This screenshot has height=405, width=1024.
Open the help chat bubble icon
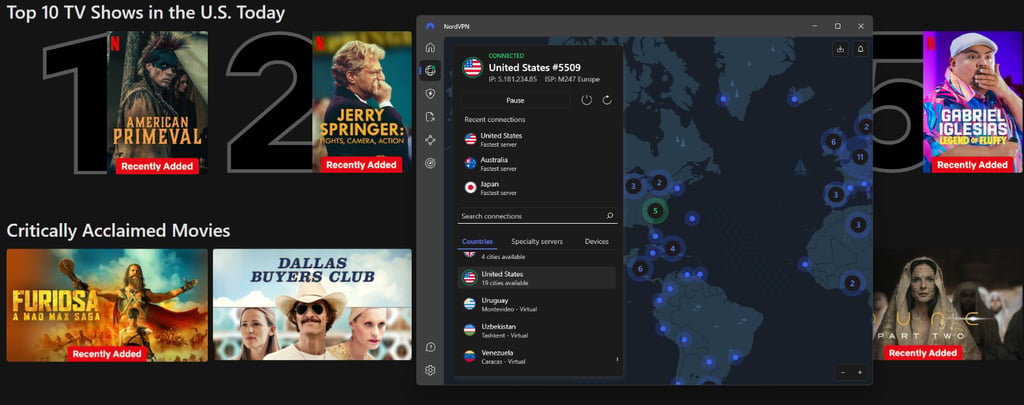coord(430,347)
